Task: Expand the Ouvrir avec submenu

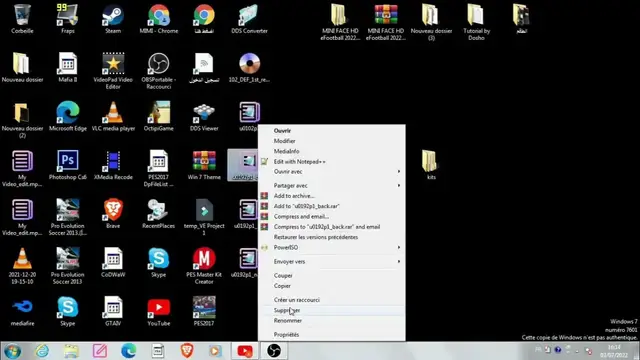Action: click(x=331, y=172)
